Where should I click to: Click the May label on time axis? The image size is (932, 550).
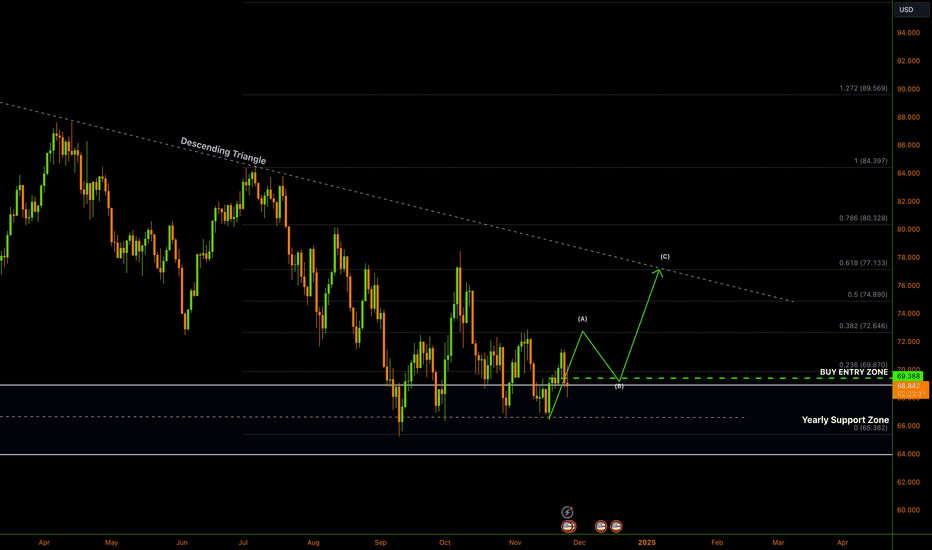click(x=111, y=543)
